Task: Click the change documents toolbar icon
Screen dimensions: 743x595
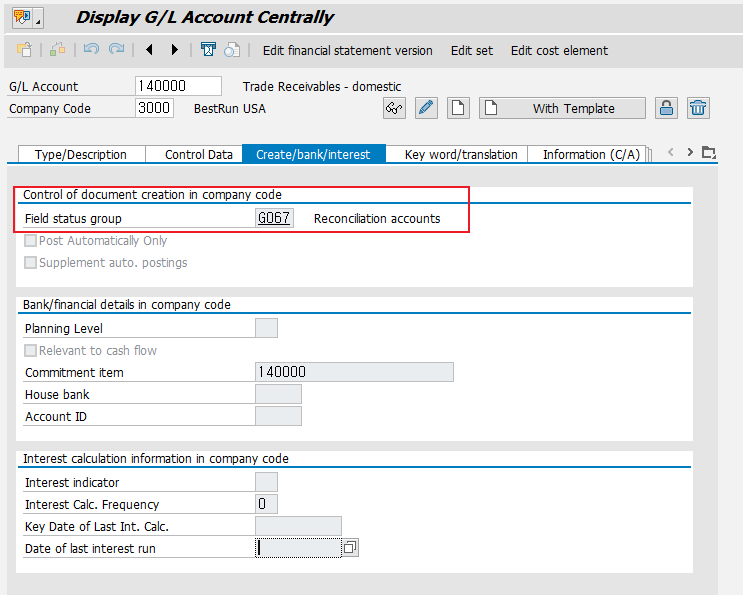Action: pyautogui.click(x=232, y=50)
